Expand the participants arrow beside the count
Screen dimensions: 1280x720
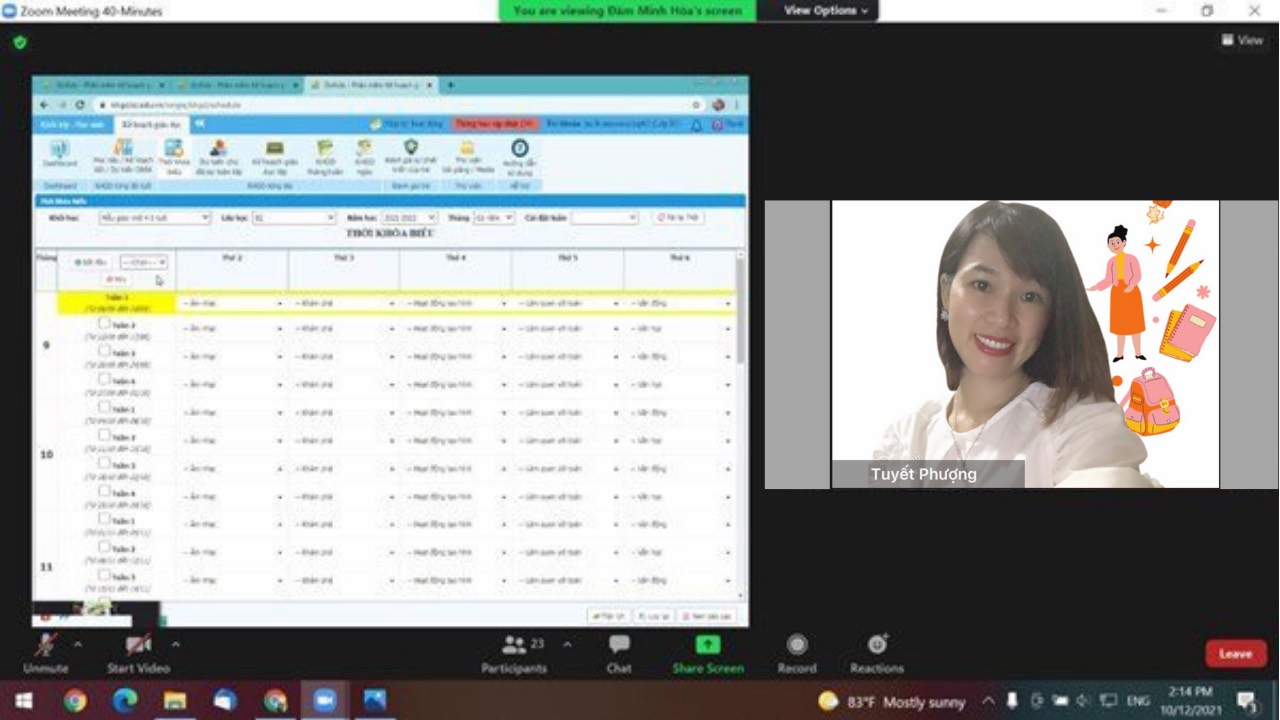(568, 644)
